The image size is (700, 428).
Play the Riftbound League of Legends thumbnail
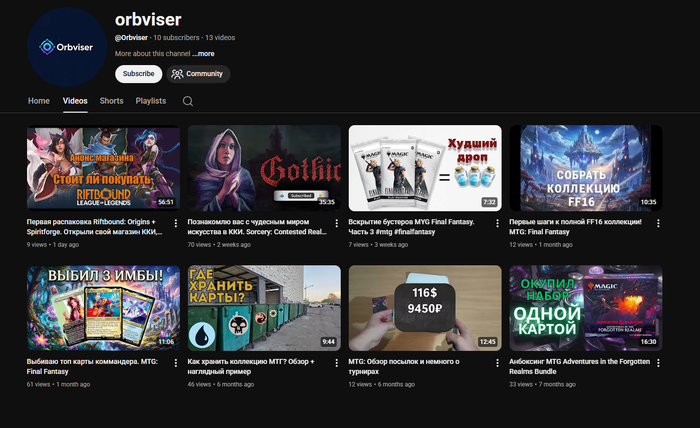104,168
